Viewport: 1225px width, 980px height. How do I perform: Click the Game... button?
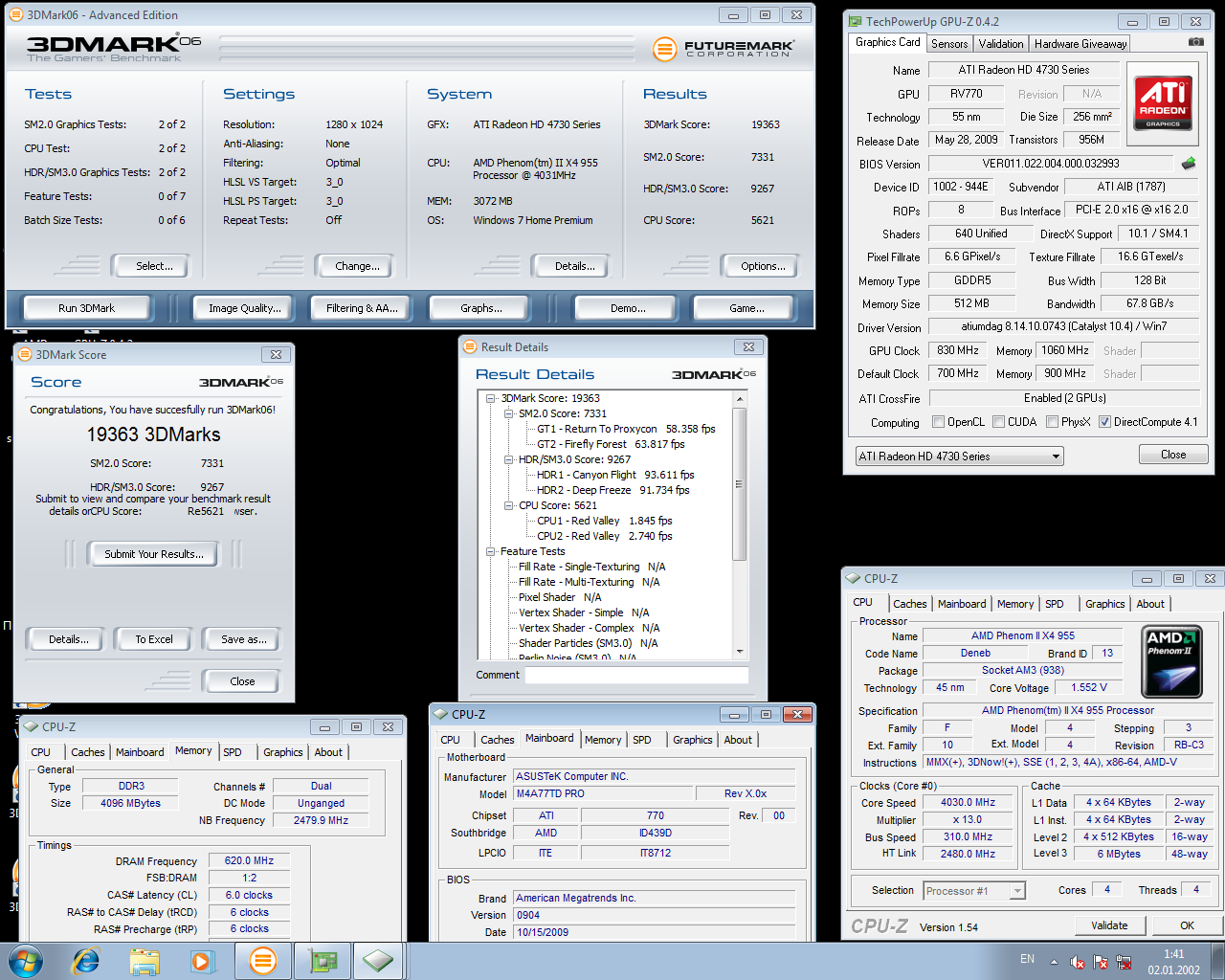pyautogui.click(x=746, y=308)
